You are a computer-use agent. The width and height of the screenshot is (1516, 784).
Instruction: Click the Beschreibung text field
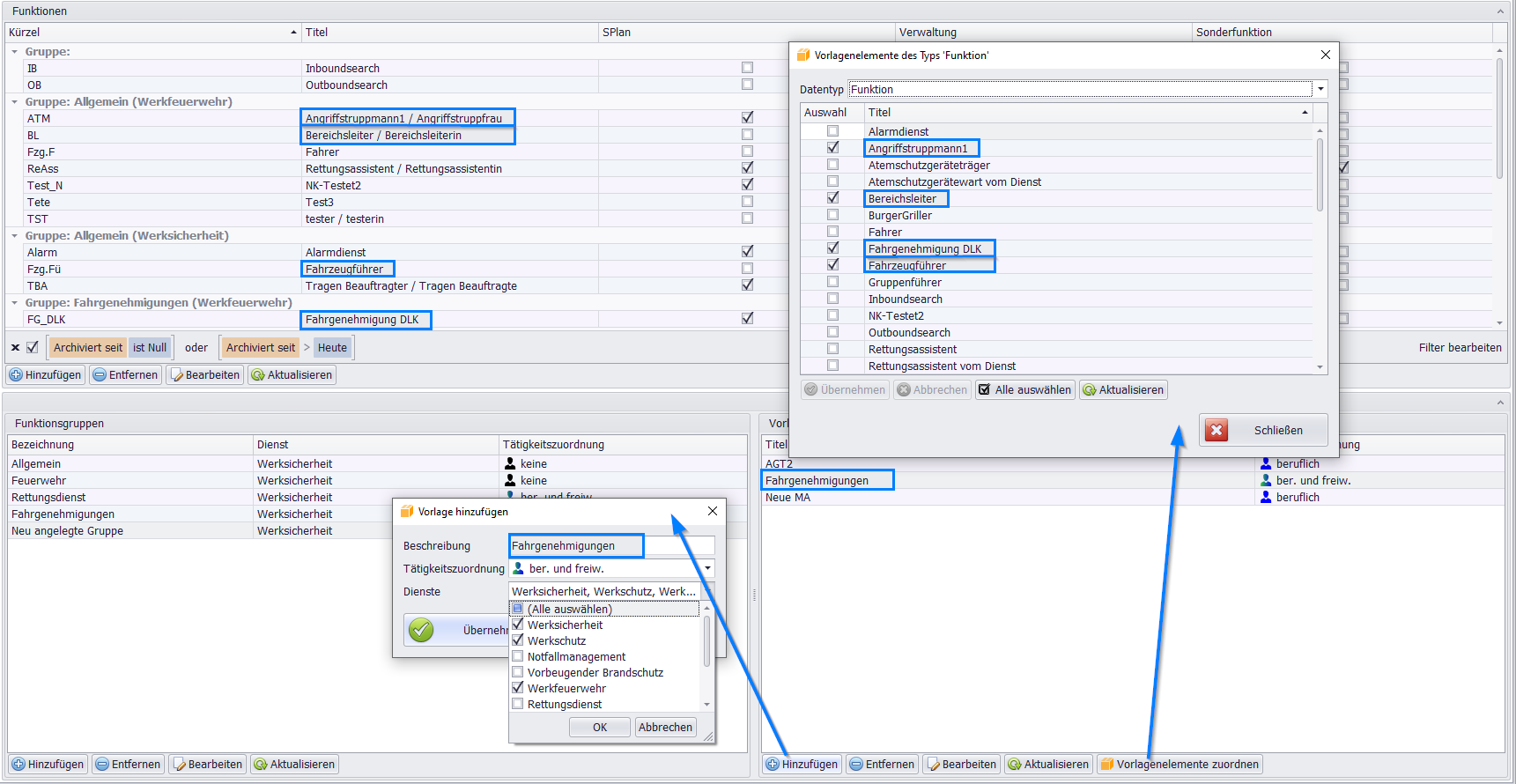click(612, 546)
